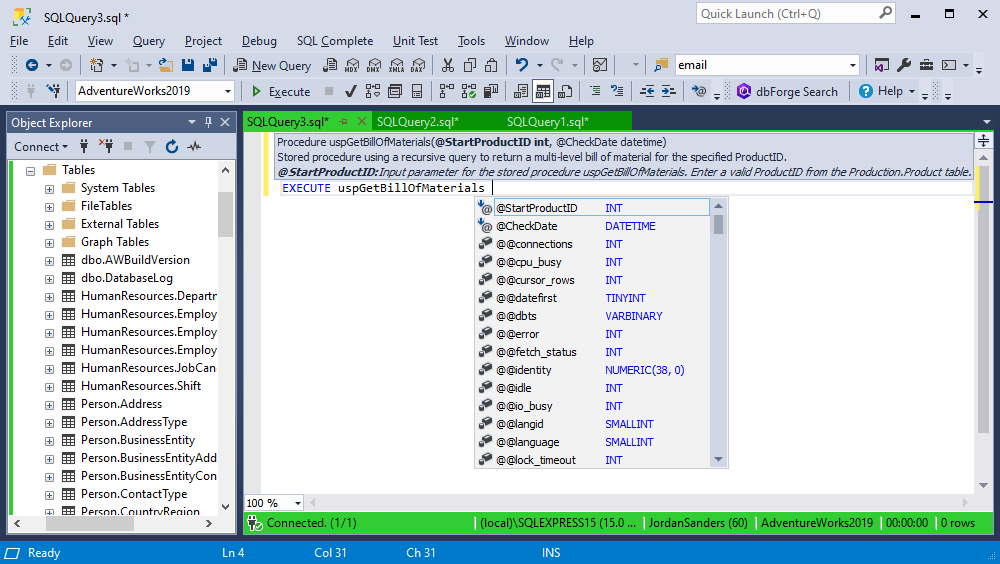Click the Refresh icon in Object Explorer
The width and height of the screenshot is (1000, 564).
tap(172, 147)
